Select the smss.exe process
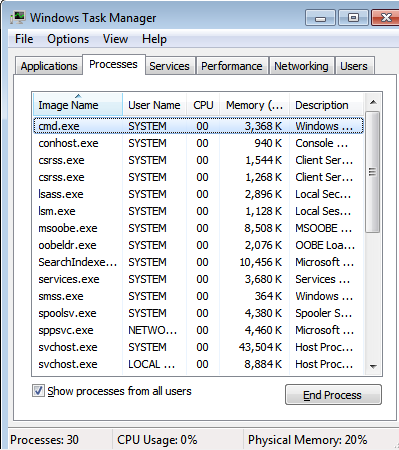 [x=198, y=296]
